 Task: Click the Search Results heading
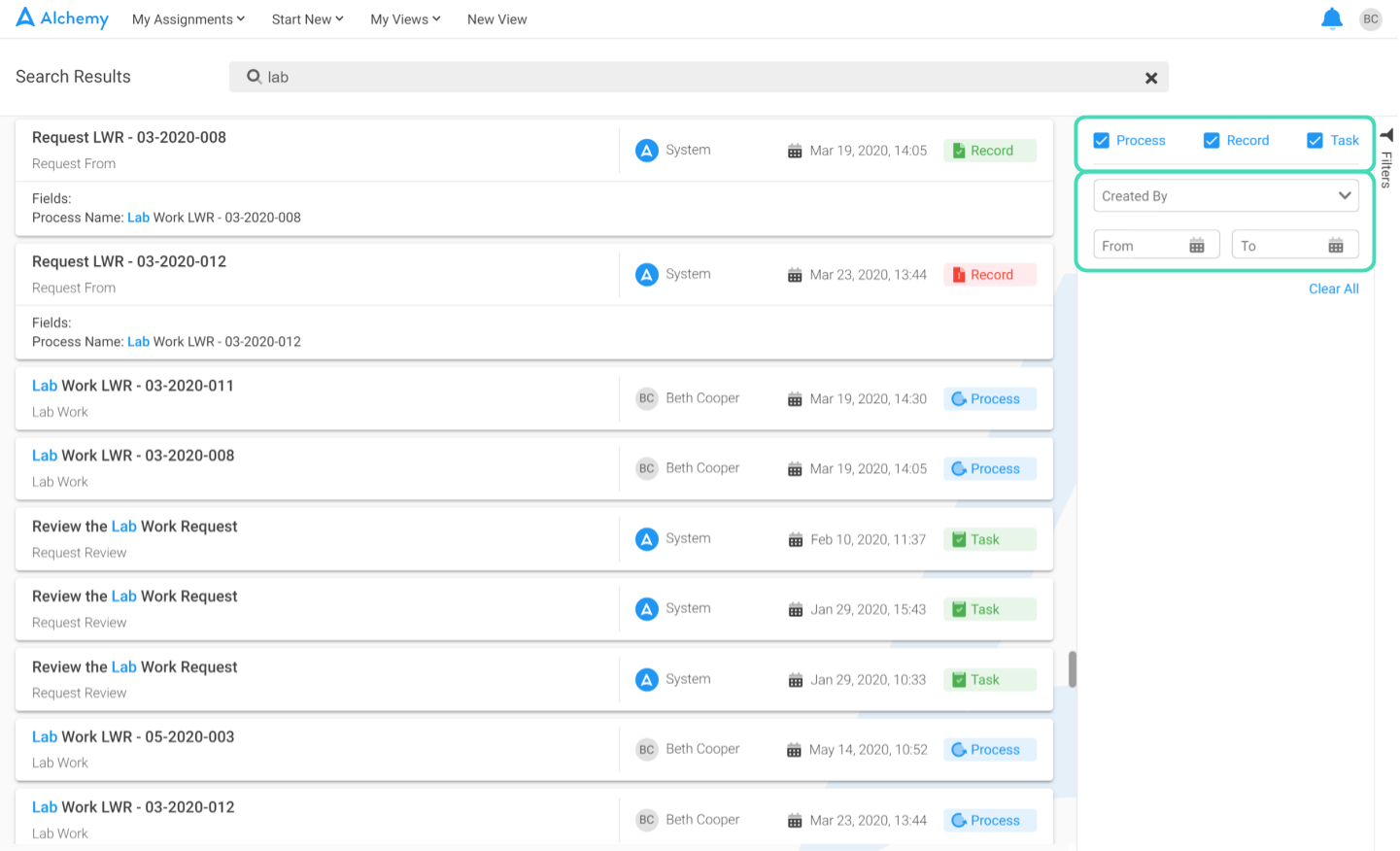tap(73, 77)
